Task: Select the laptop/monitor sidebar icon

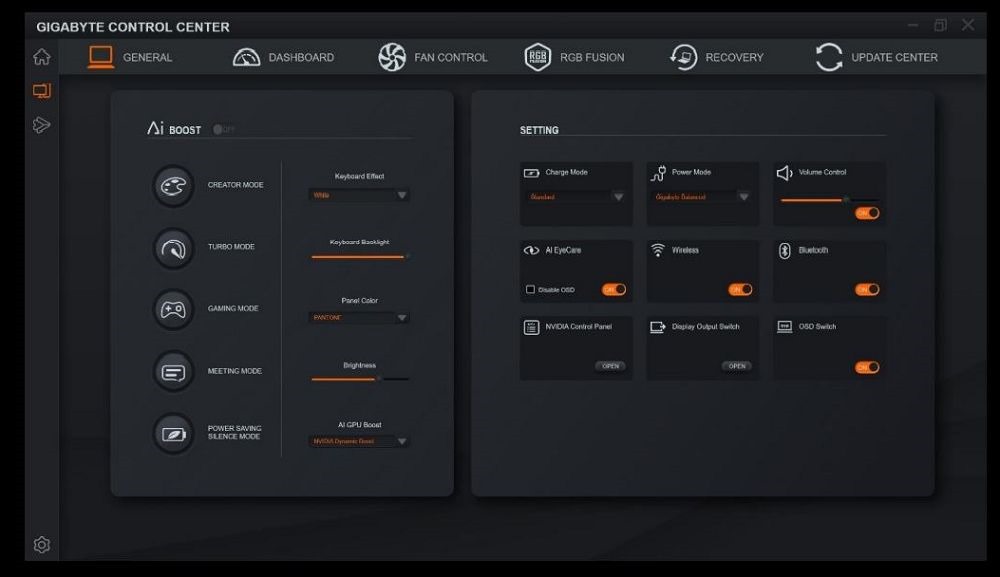Action: coord(41,91)
